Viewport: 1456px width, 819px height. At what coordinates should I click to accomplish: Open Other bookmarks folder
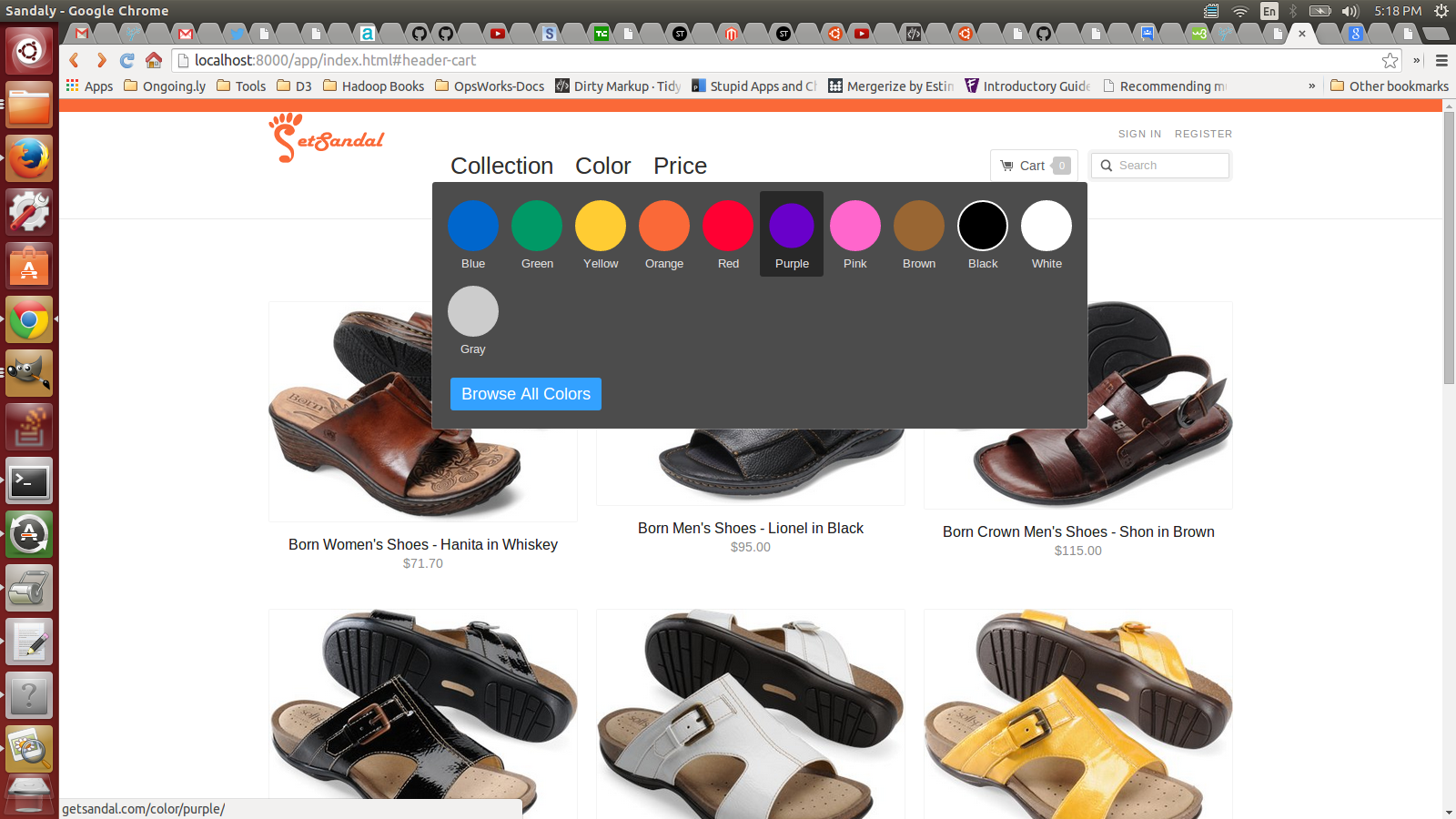click(x=1390, y=86)
